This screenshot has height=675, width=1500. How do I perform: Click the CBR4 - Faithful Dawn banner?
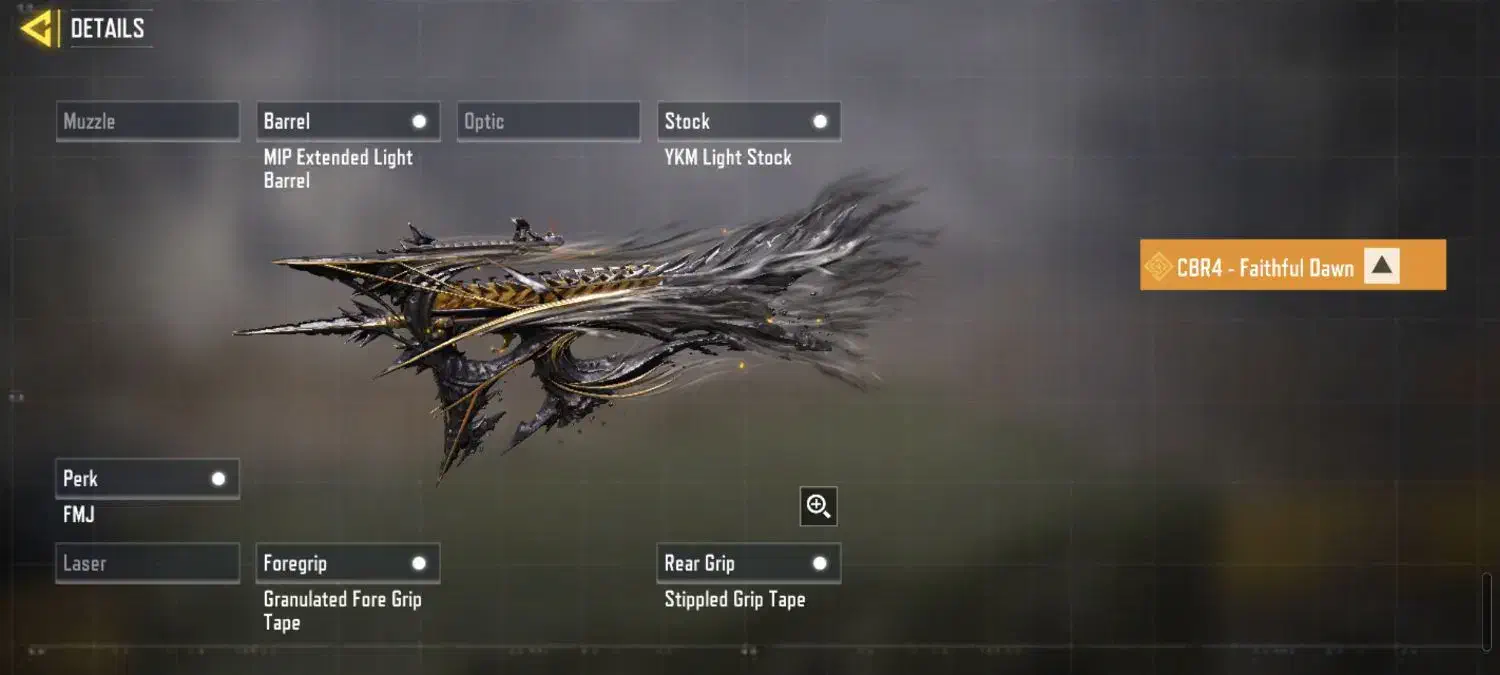pos(1293,265)
